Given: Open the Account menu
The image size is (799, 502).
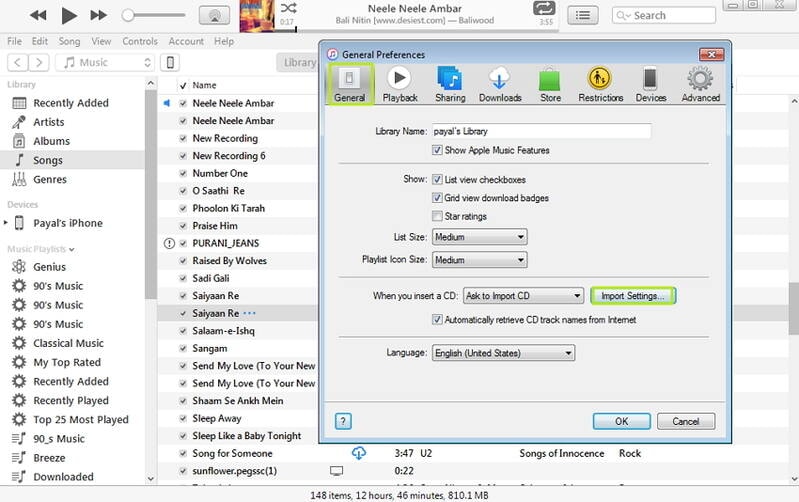Looking at the screenshot, I should 186,41.
